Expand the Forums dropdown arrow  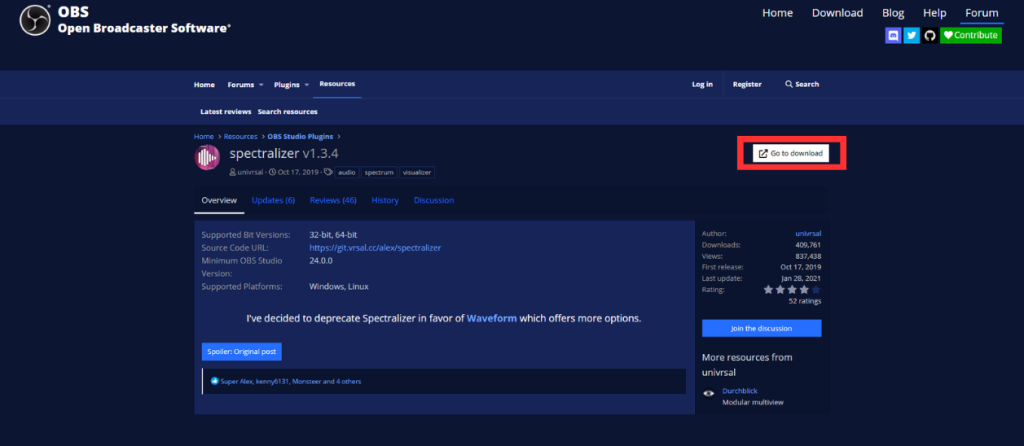coord(261,85)
